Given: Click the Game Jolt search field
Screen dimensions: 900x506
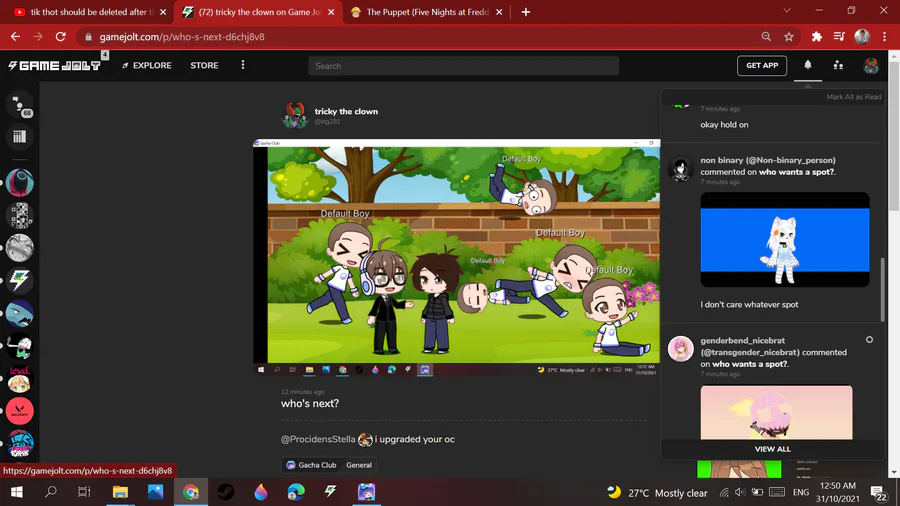Looking at the screenshot, I should pos(464,66).
